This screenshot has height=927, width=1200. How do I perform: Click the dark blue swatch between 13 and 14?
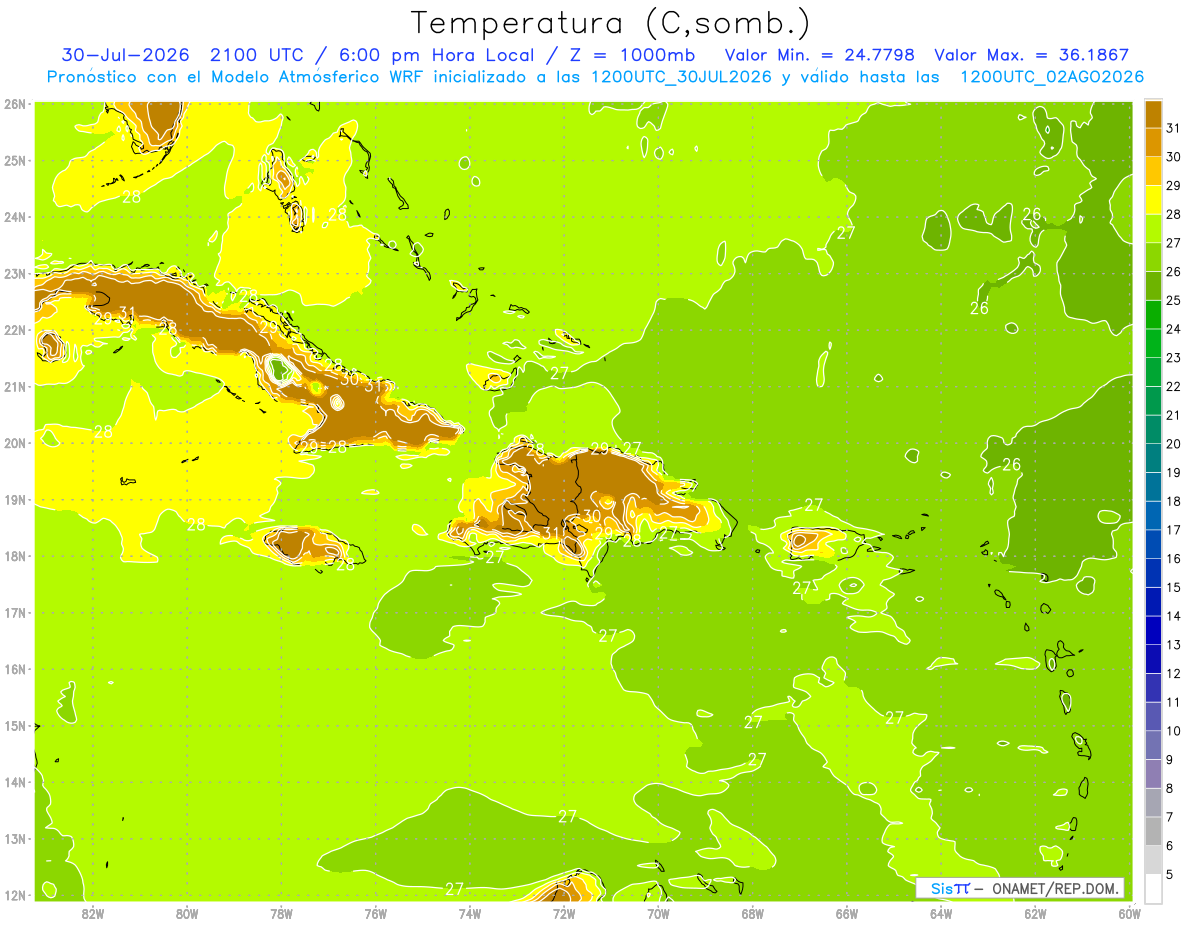1153,630
